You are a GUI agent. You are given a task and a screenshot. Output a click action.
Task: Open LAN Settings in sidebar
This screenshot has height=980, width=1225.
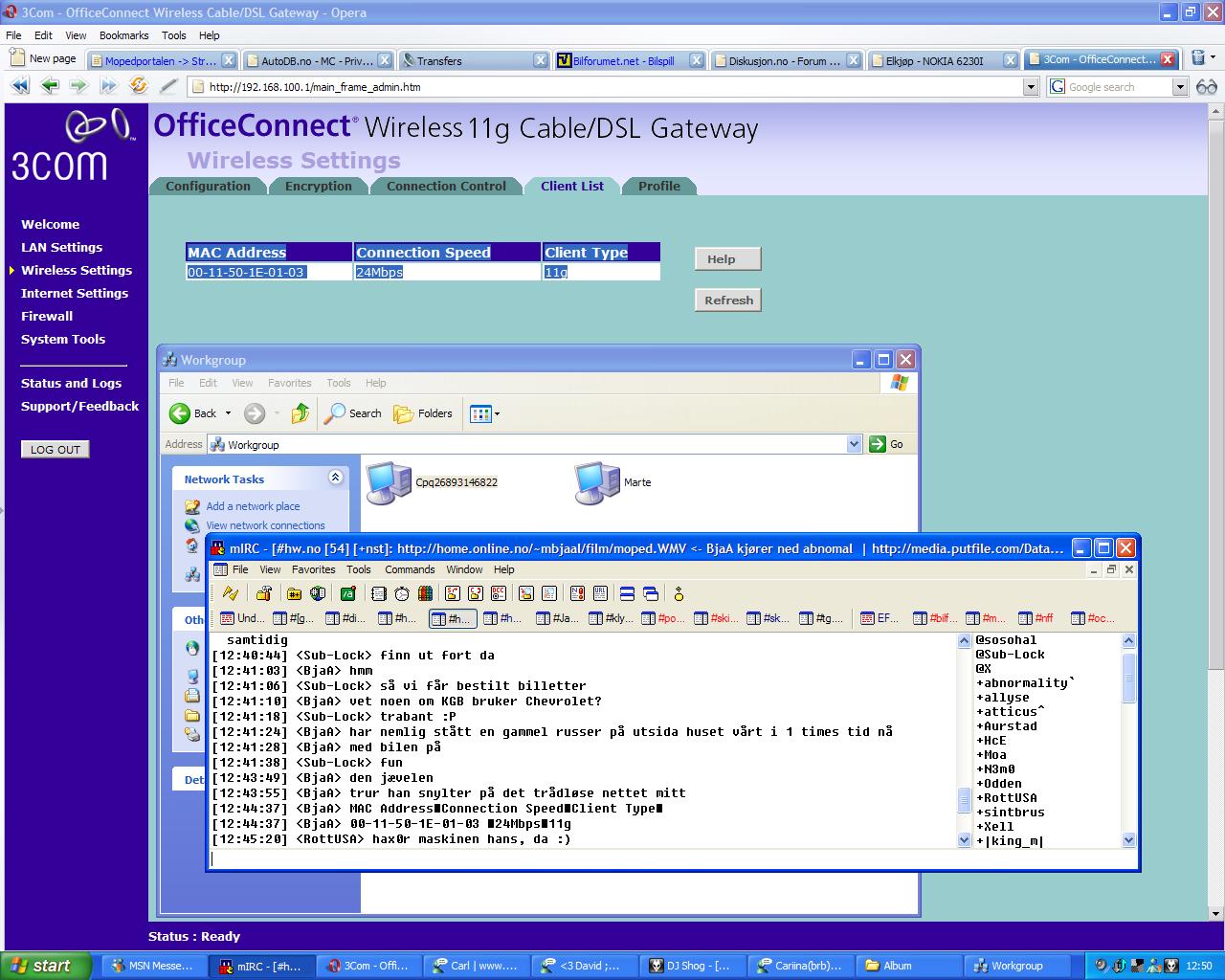click(61, 247)
